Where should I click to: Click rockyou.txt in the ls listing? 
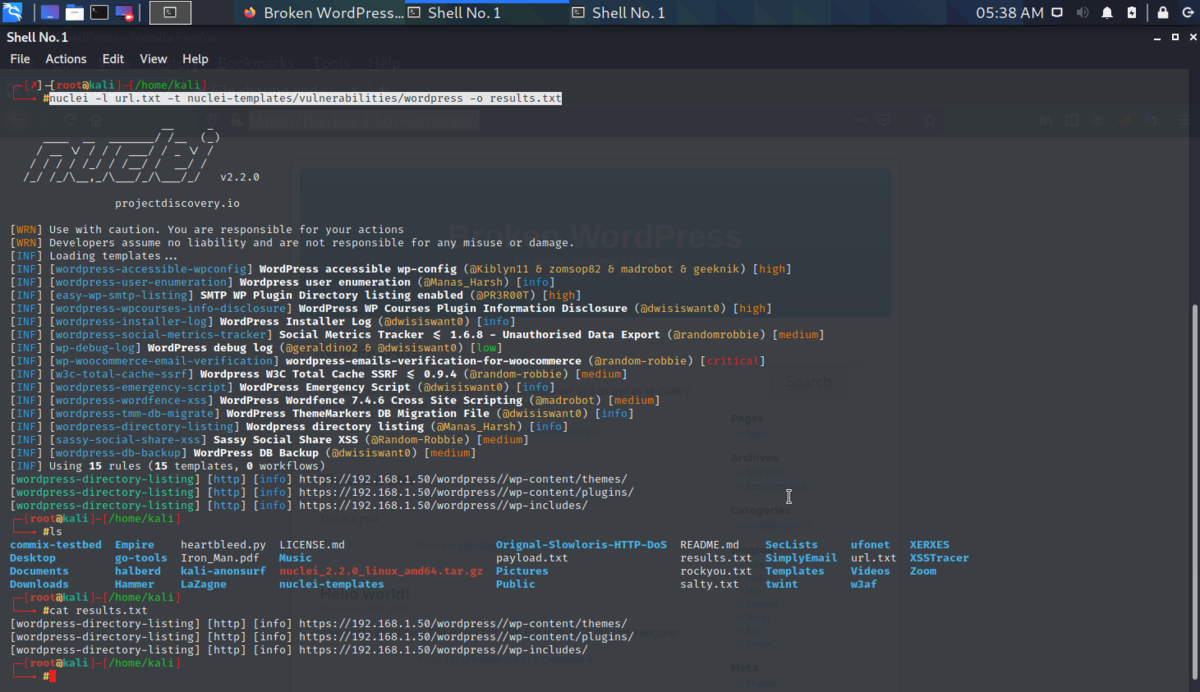point(716,571)
